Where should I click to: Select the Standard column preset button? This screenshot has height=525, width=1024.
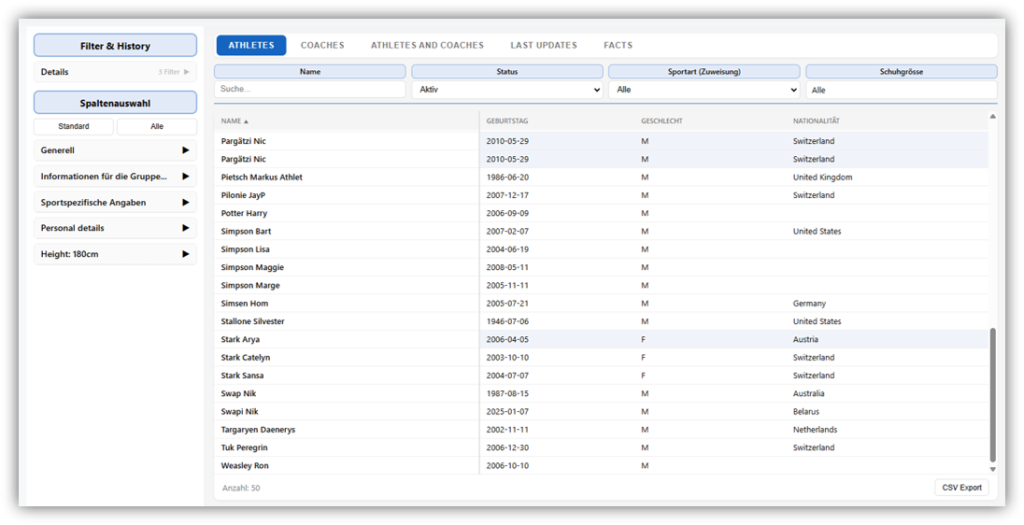(x=73, y=126)
